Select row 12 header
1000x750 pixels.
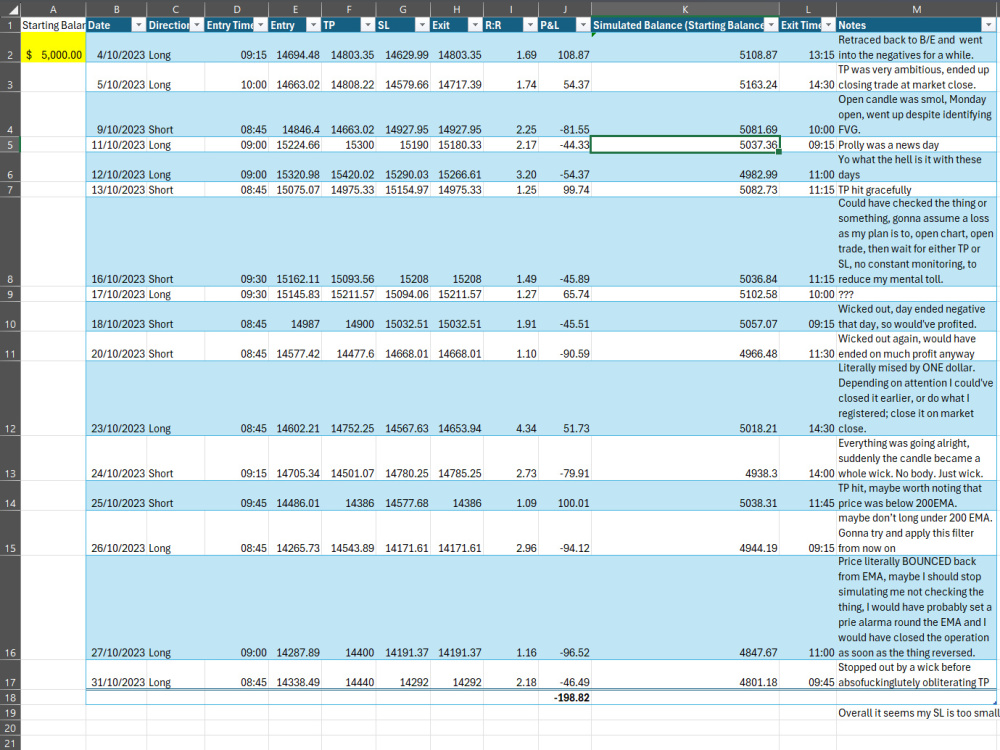(10, 398)
